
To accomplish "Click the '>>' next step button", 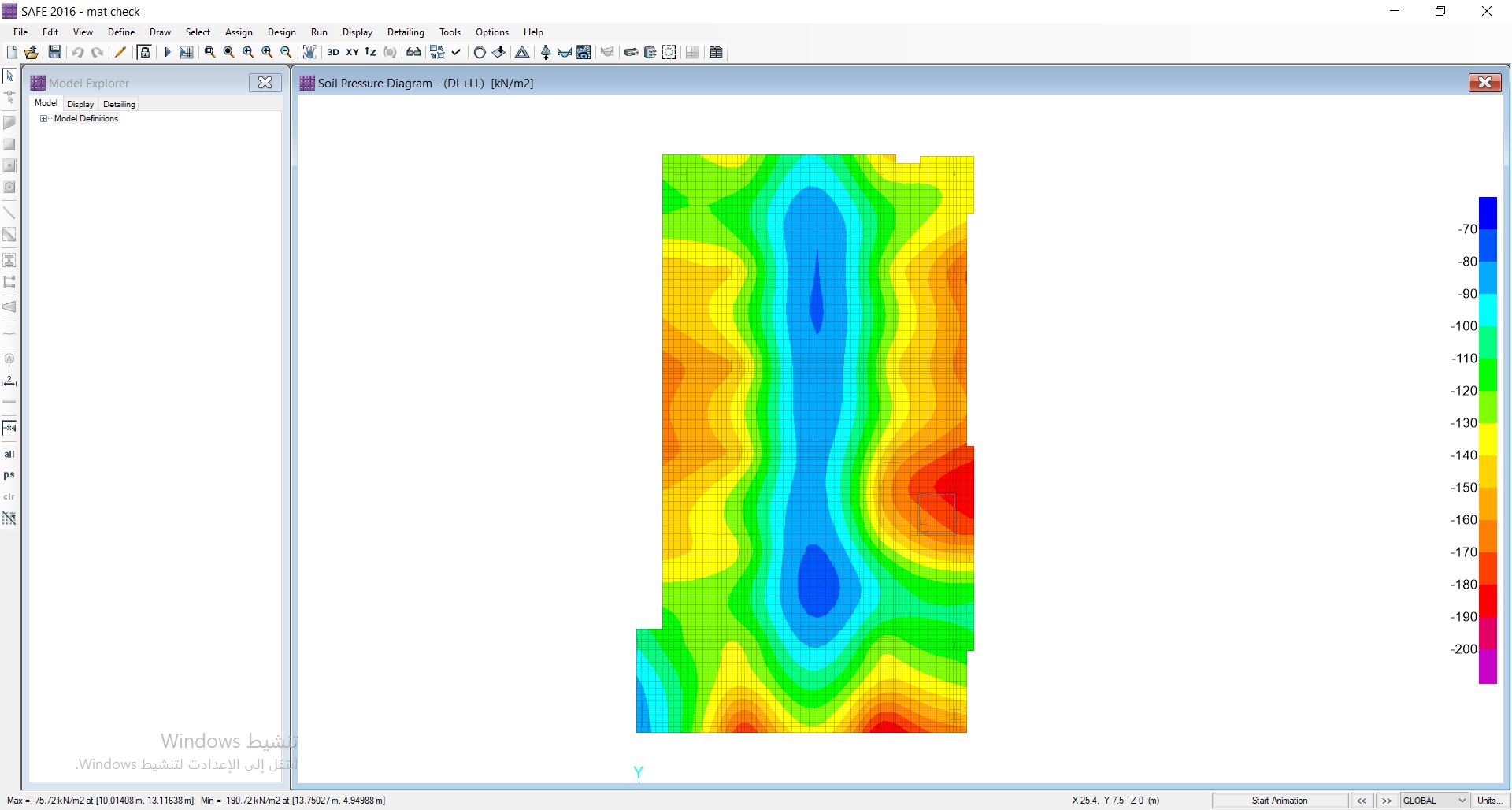I will click(1387, 801).
